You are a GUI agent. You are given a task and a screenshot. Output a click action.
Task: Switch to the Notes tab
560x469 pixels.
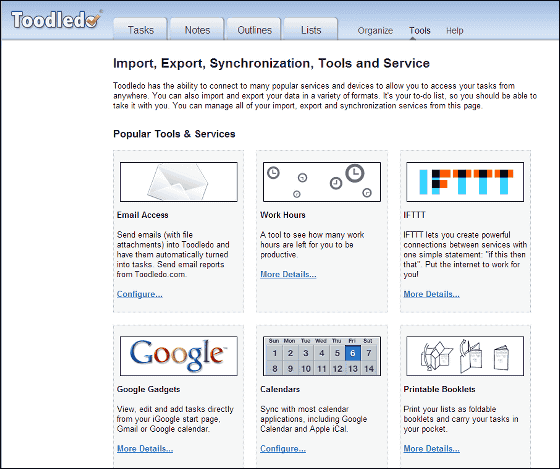pos(197,29)
